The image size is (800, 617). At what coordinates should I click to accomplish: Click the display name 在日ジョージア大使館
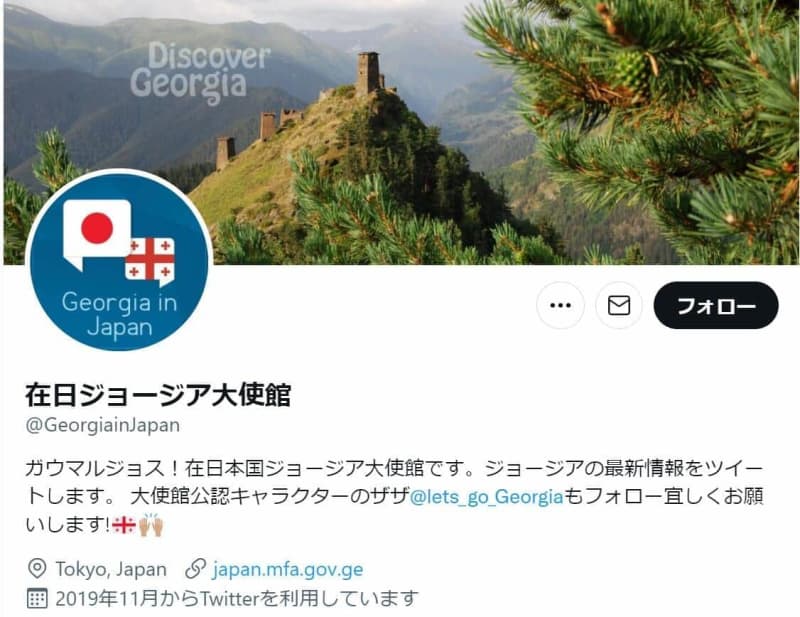pos(158,394)
